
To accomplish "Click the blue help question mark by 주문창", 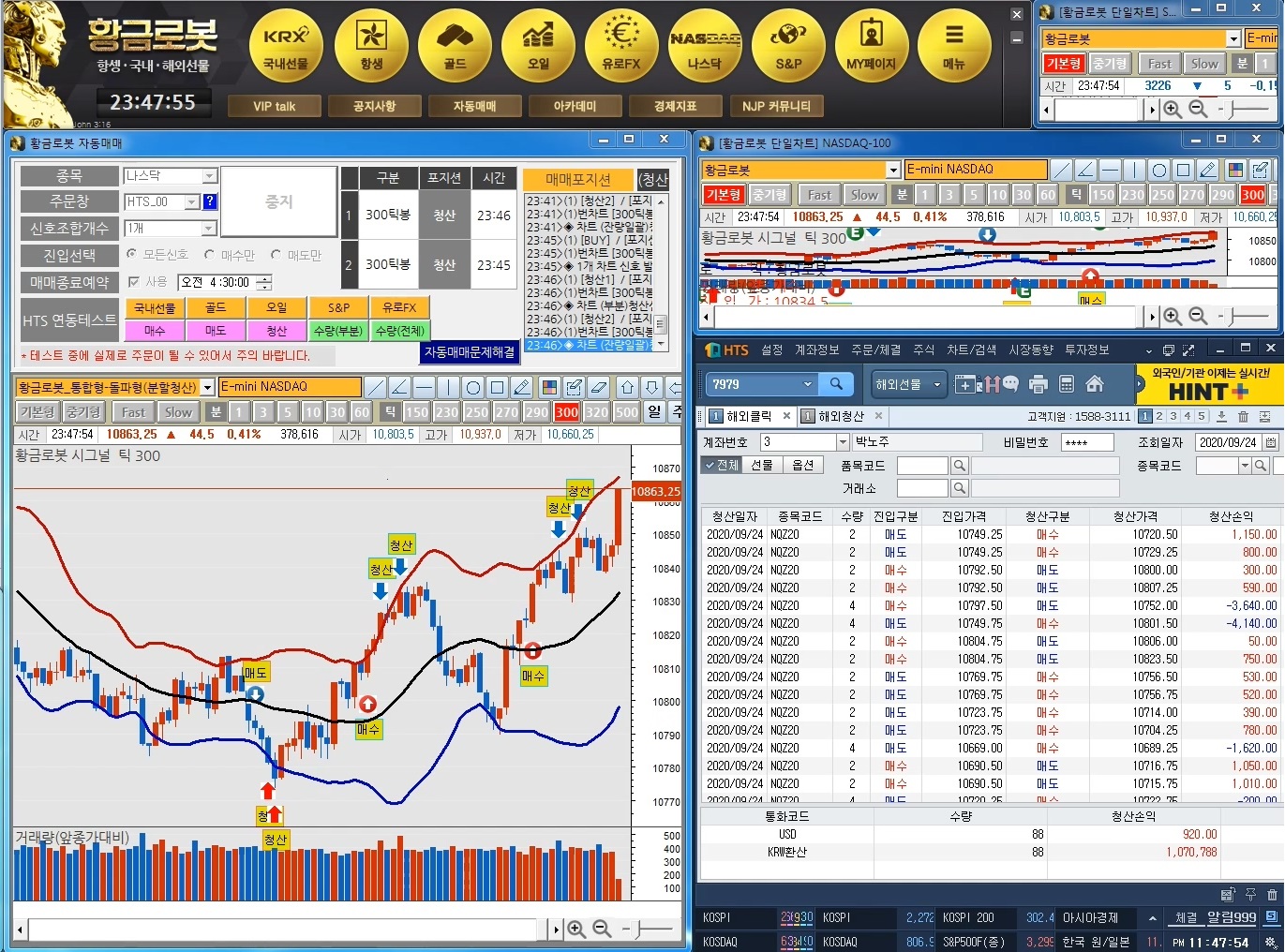I will point(210,201).
